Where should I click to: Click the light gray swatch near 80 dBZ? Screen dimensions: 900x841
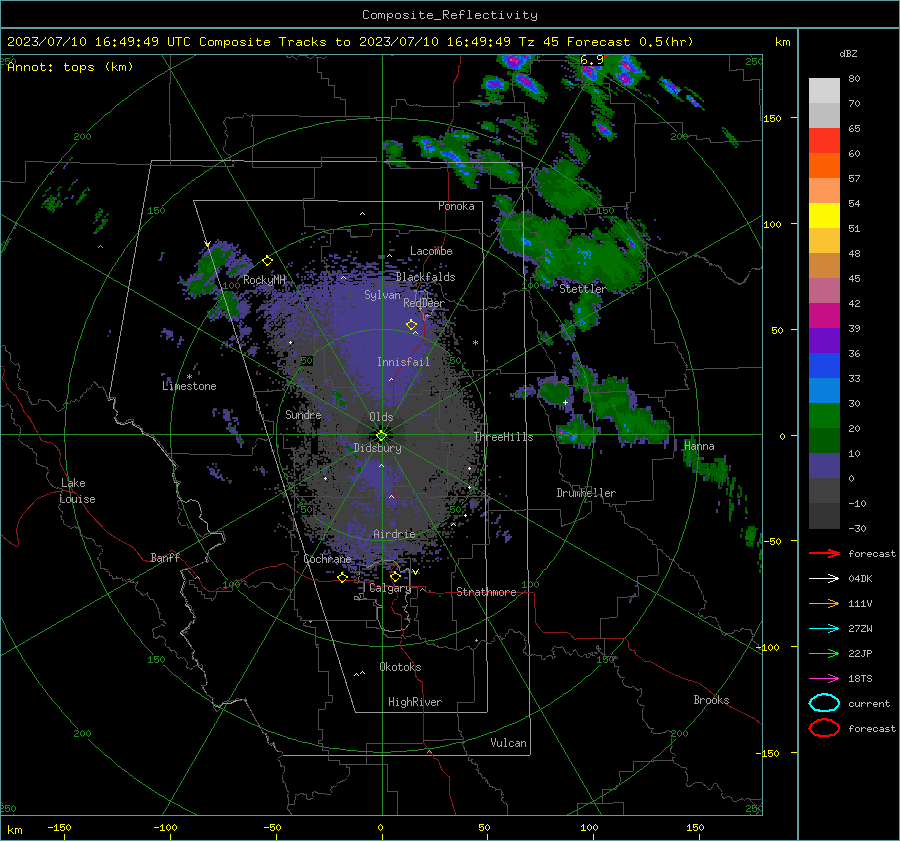click(x=824, y=90)
